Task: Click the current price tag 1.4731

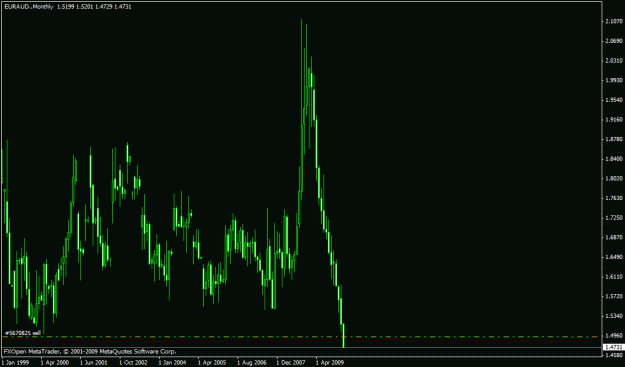Action: tap(614, 347)
